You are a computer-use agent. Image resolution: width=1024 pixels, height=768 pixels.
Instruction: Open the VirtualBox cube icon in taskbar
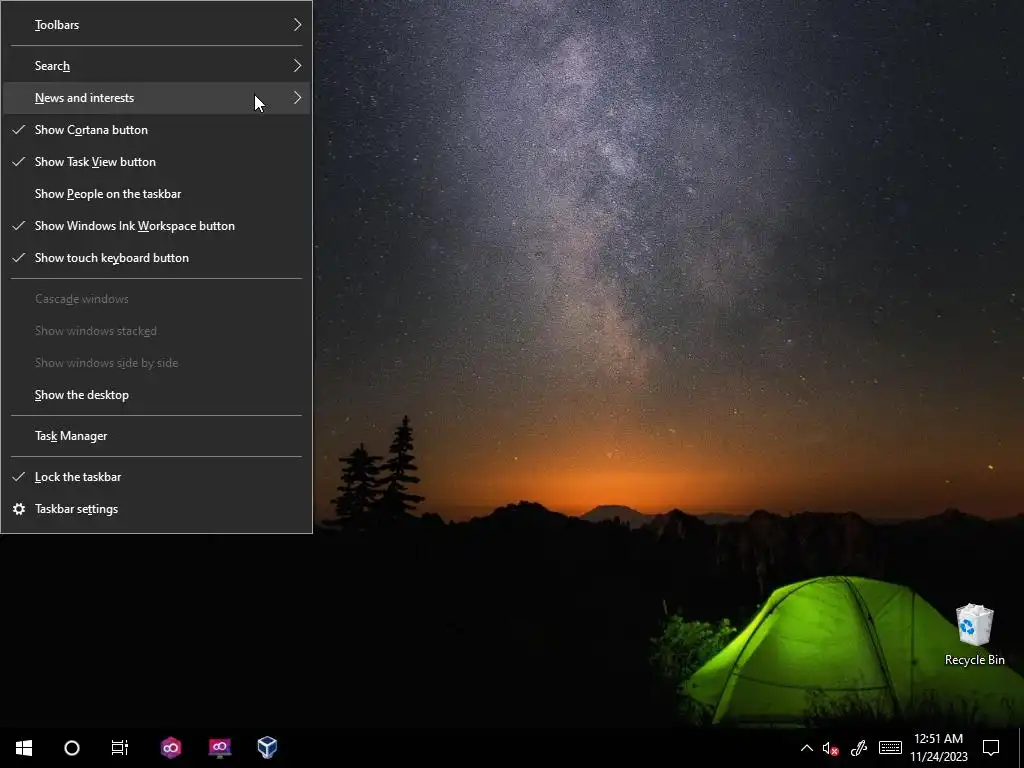267,747
